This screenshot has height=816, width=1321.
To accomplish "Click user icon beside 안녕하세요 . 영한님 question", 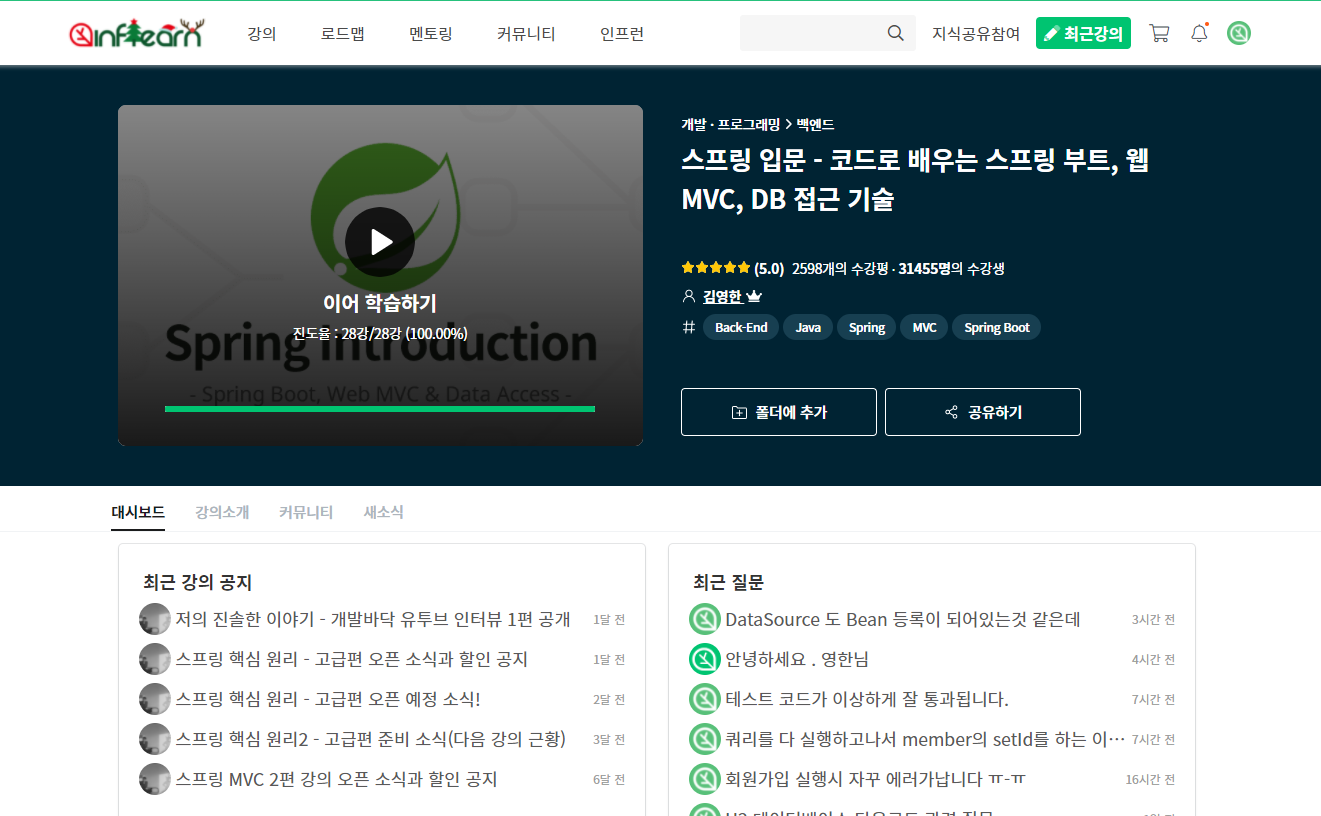I will pos(705,659).
